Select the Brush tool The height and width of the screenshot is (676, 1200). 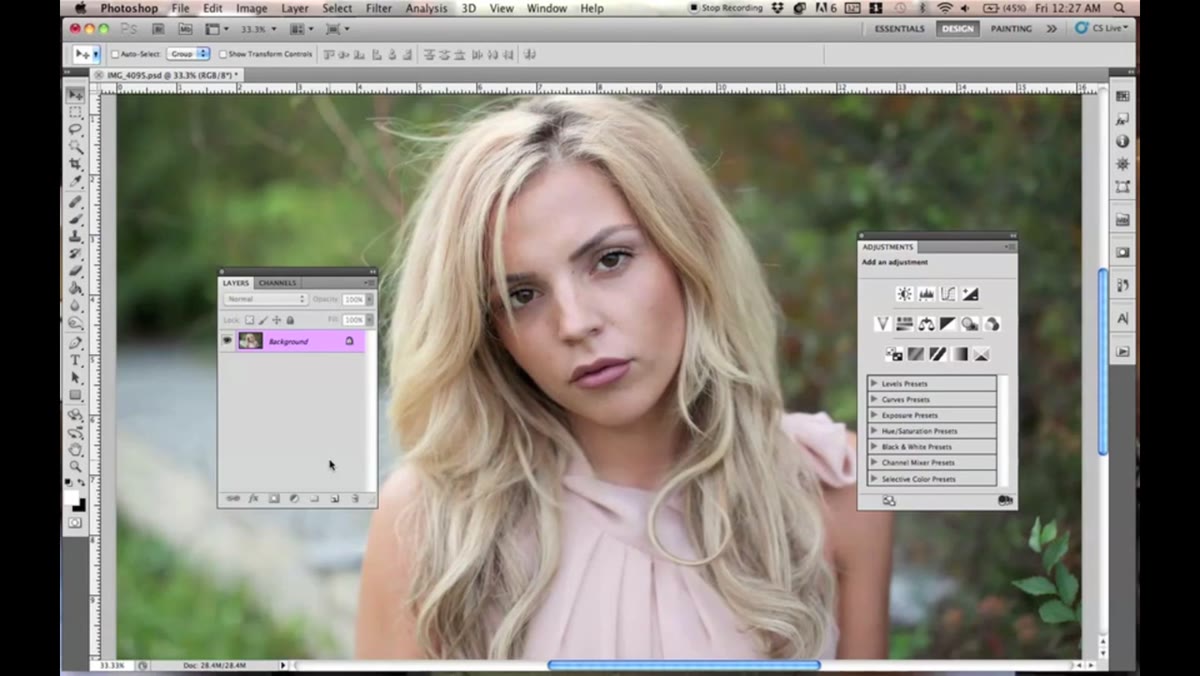75,218
